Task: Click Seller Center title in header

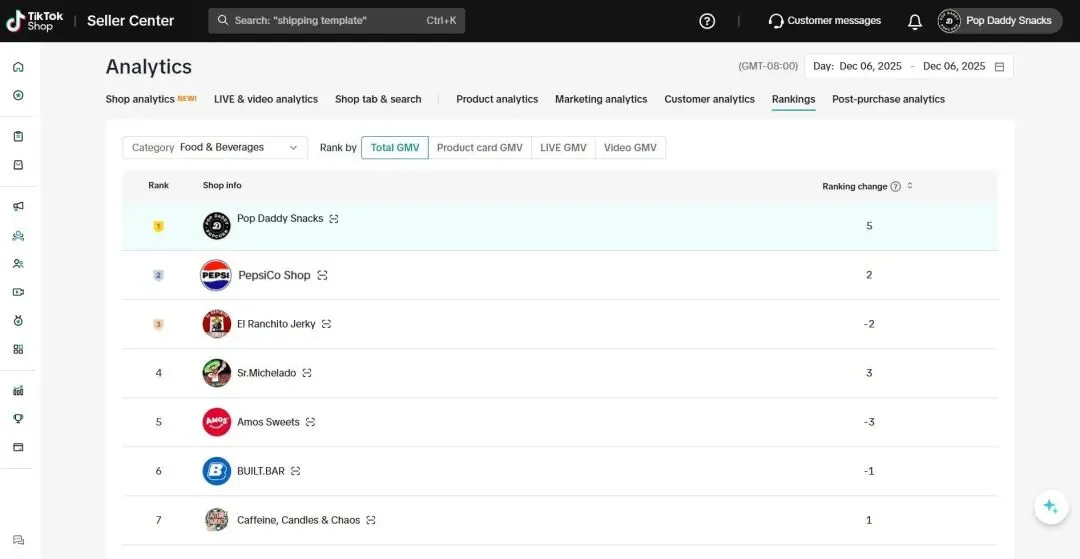Action: 130,21
